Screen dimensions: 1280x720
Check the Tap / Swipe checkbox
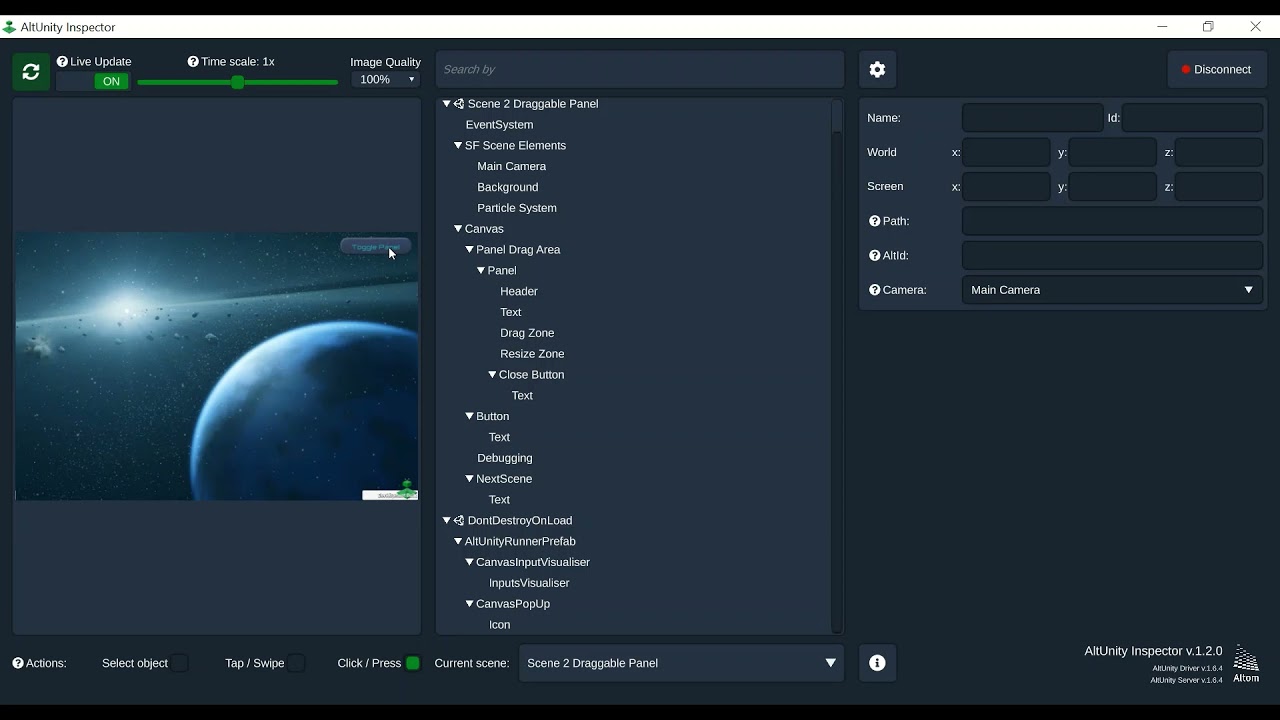click(x=297, y=663)
